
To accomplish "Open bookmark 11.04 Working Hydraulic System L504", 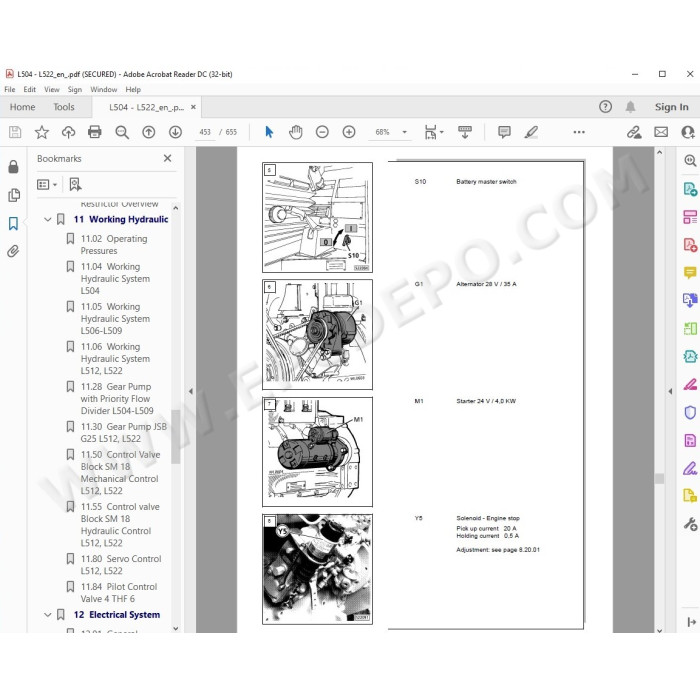I will coord(115,279).
